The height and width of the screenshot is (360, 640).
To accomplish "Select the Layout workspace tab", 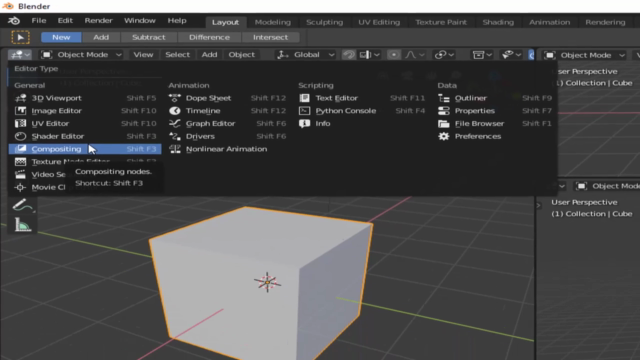I will click(225, 22).
